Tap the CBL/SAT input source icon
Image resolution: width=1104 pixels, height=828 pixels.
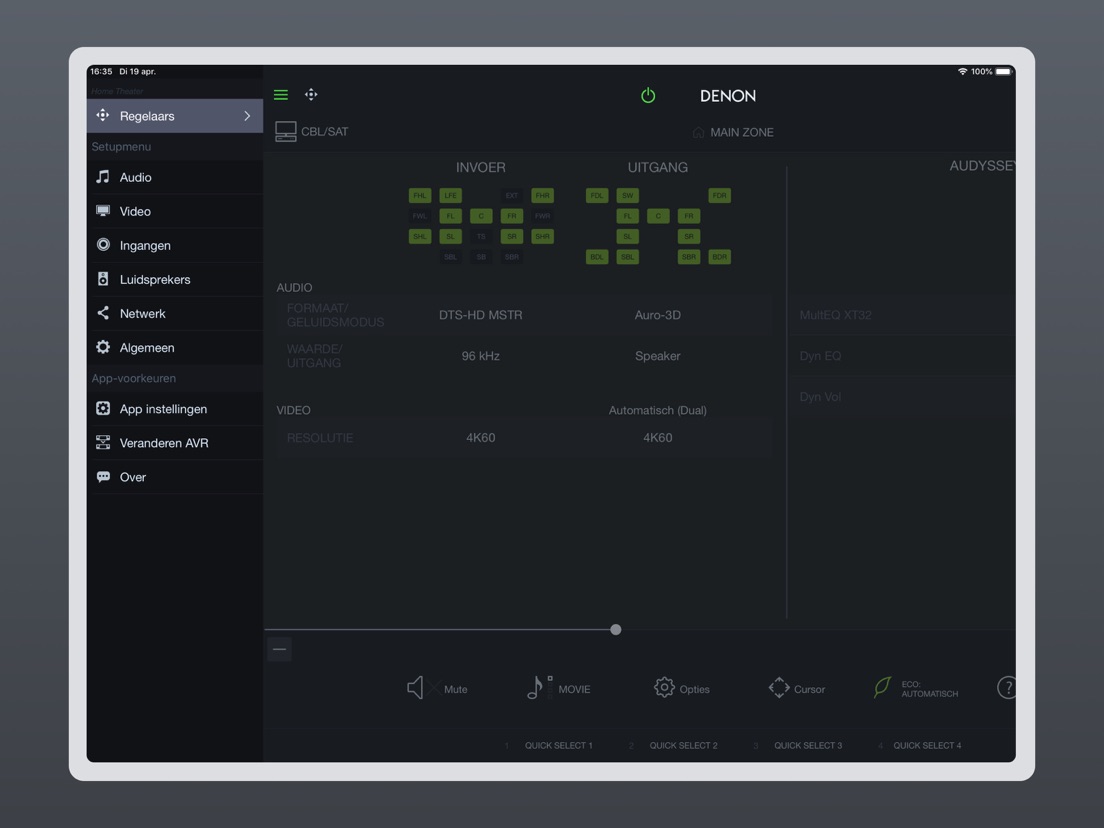(x=285, y=132)
